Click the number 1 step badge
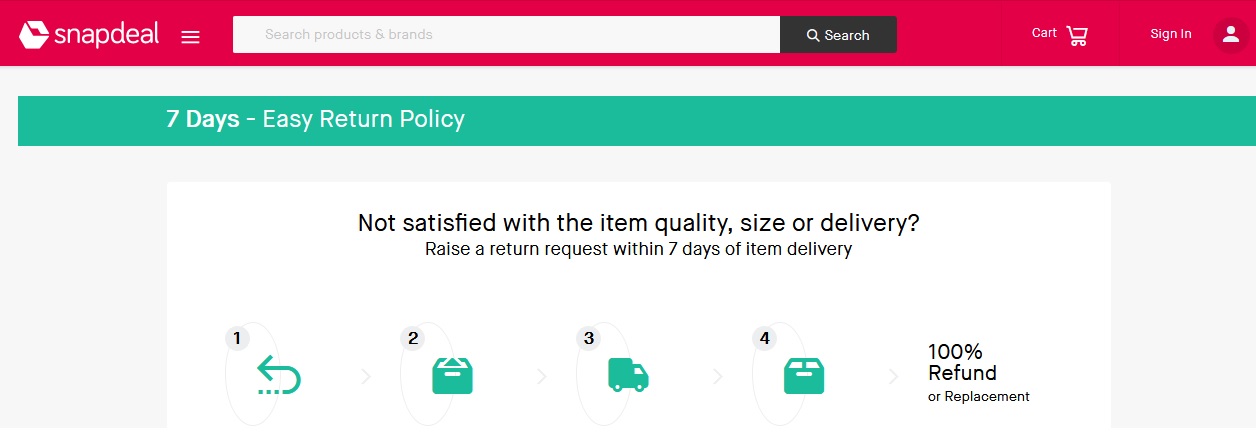This screenshot has width=1256, height=435. click(237, 338)
